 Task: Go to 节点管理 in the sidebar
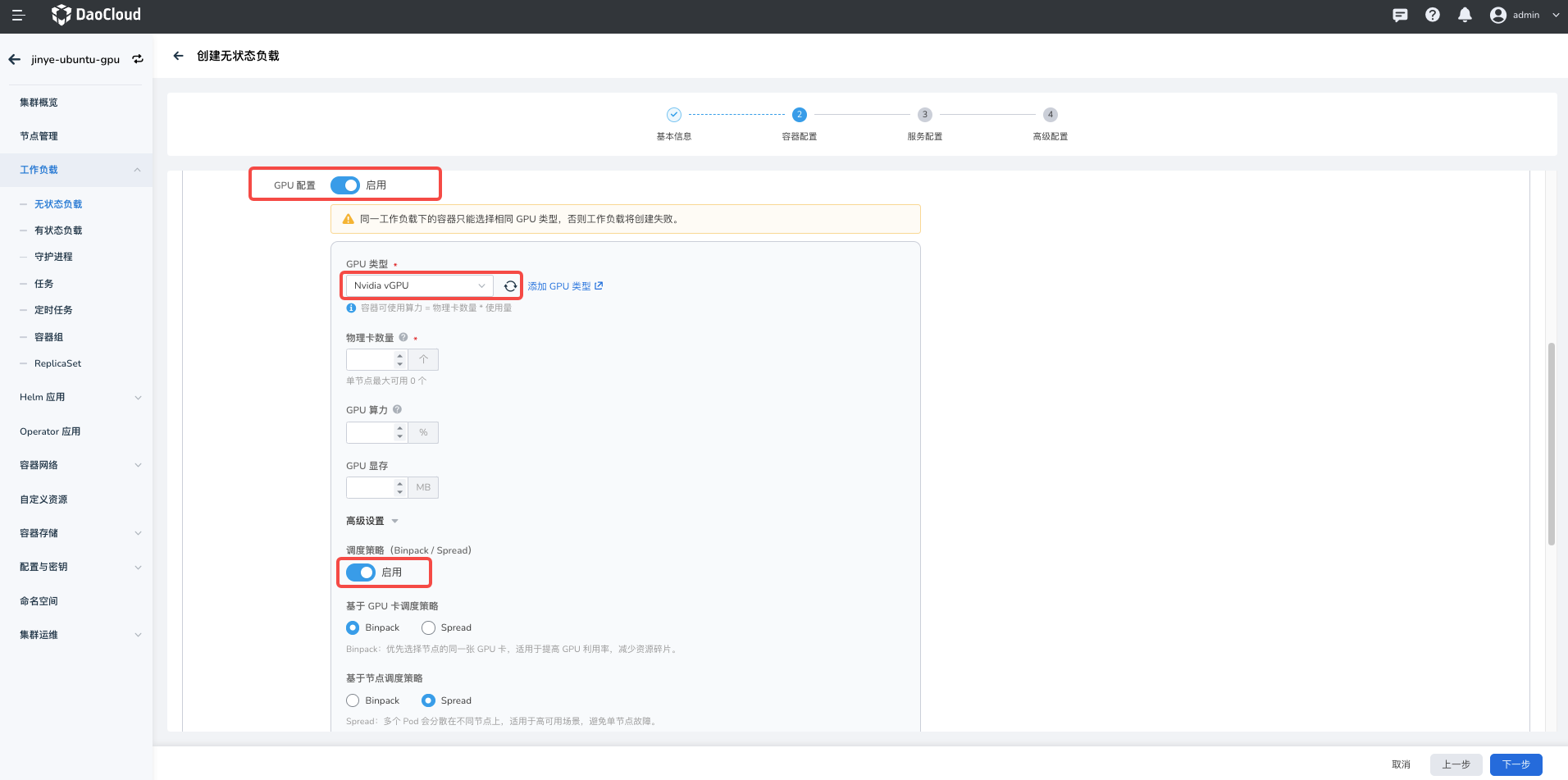39,136
